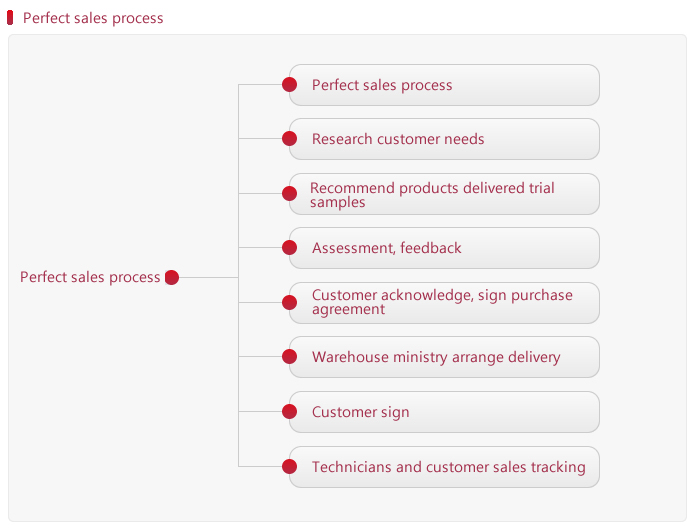Select Recommend products delivered trial samples box

tap(444, 194)
